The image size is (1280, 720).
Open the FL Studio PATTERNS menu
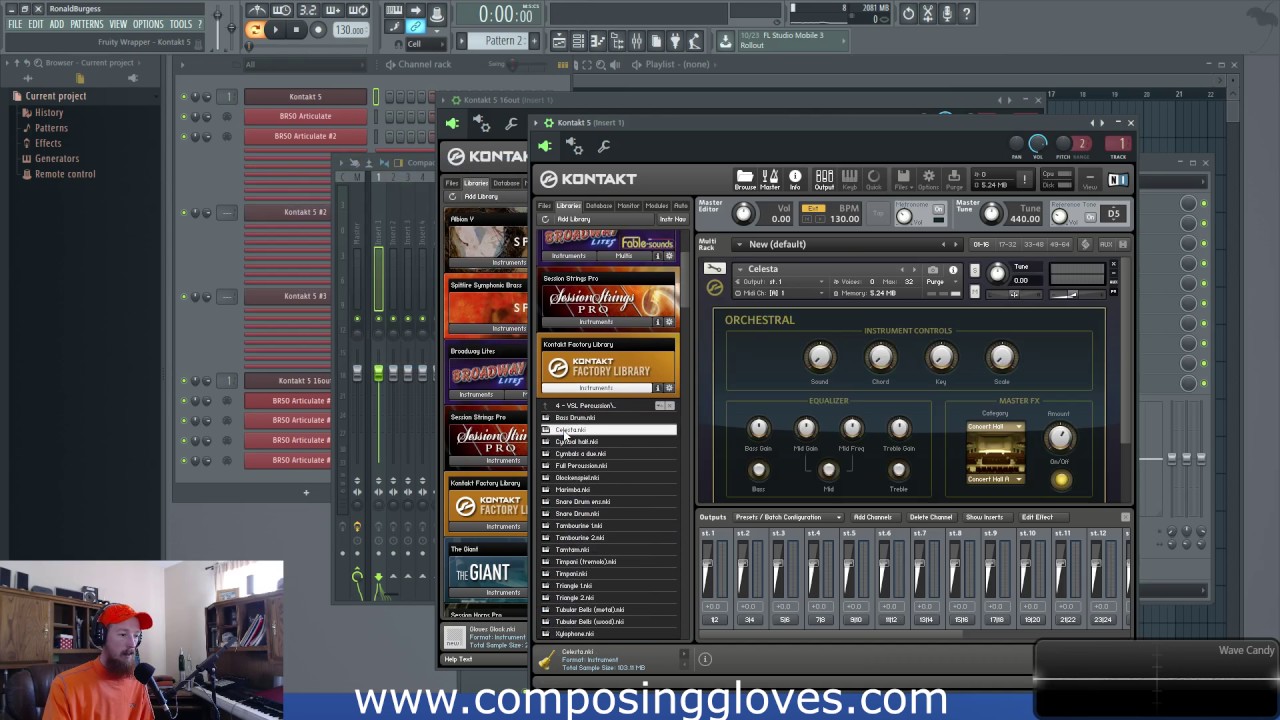click(86, 24)
